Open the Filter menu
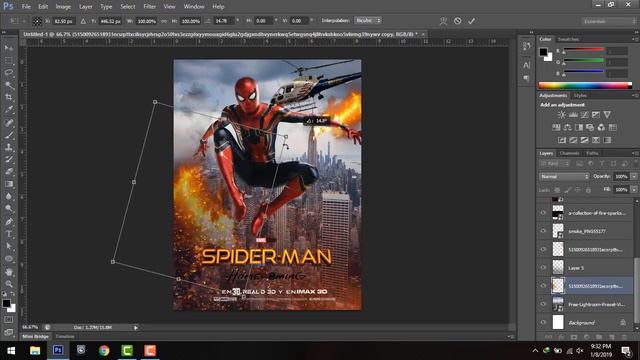640x360 pixels. pos(149,7)
